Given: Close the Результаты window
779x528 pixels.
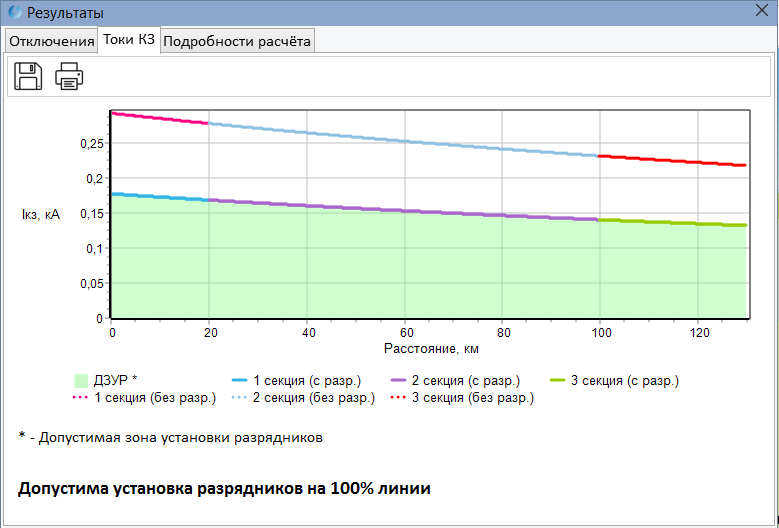Looking at the screenshot, I should coord(761,13).
